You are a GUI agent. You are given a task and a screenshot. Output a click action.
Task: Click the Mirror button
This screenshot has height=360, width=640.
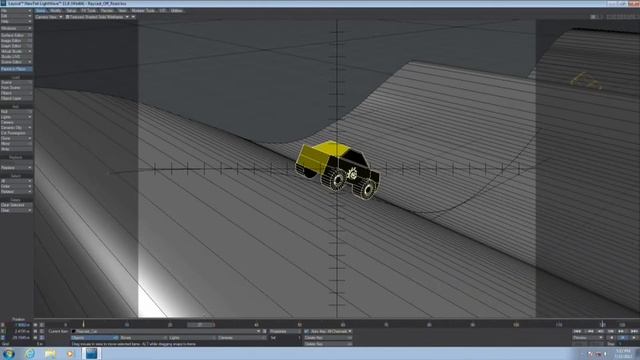(16, 144)
